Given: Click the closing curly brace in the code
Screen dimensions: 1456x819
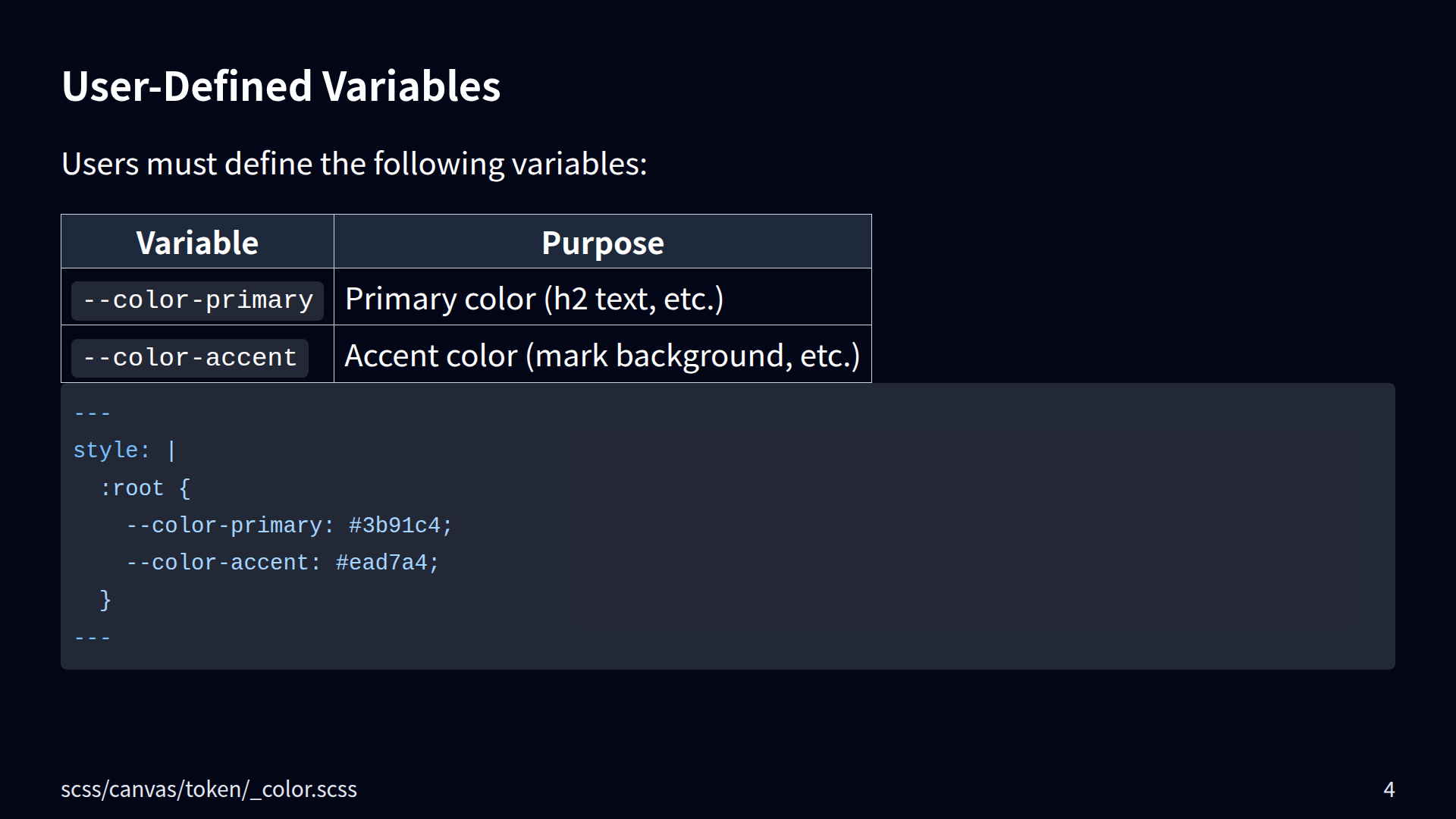Looking at the screenshot, I should coord(105,600).
